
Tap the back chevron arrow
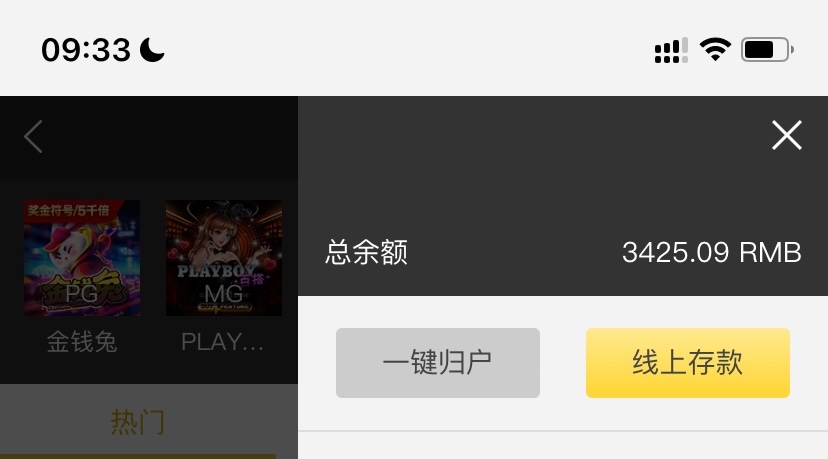pyautogui.click(x=33, y=136)
